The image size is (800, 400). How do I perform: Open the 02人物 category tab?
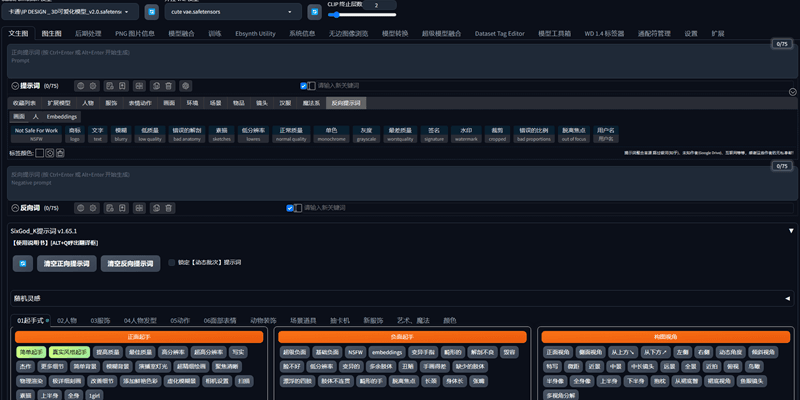pos(67,321)
